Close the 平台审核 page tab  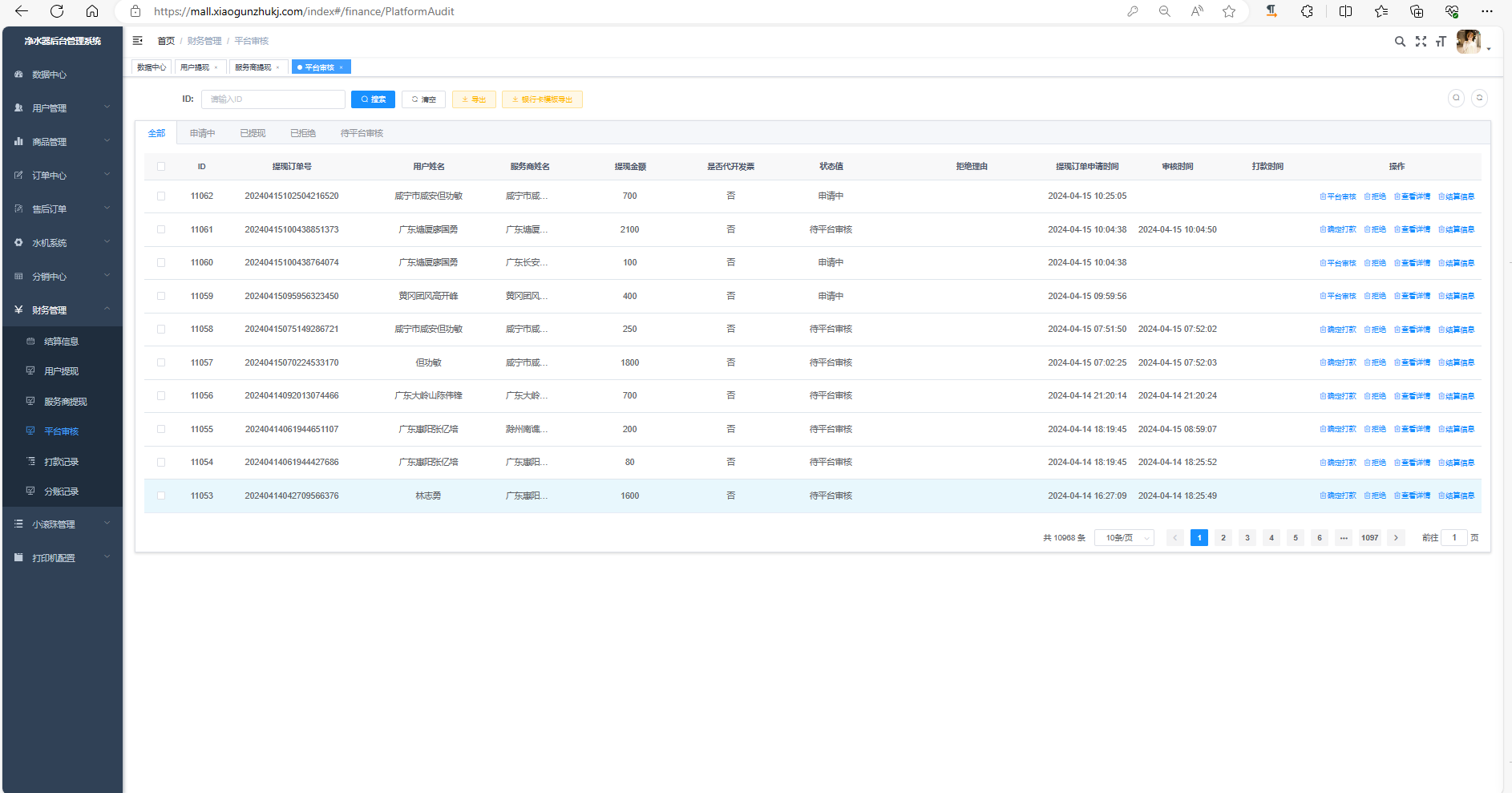pos(341,67)
